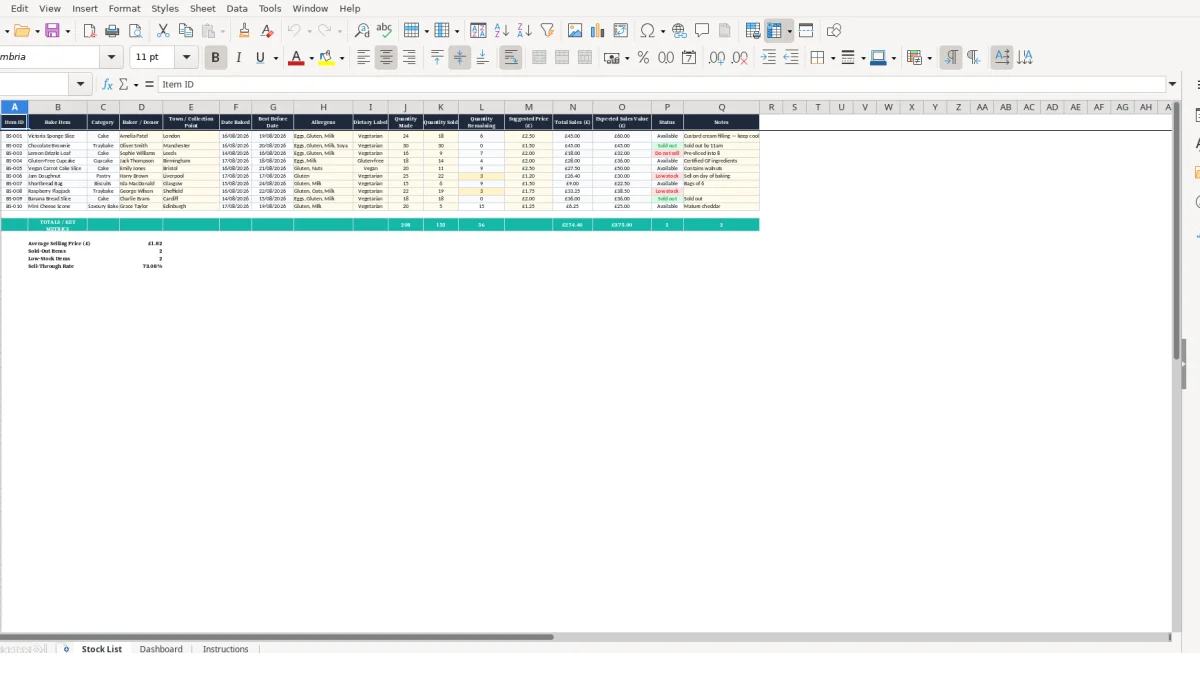This screenshot has height=675, width=1200.
Task: Apply the yellow highlighting color
Action: click(326, 58)
